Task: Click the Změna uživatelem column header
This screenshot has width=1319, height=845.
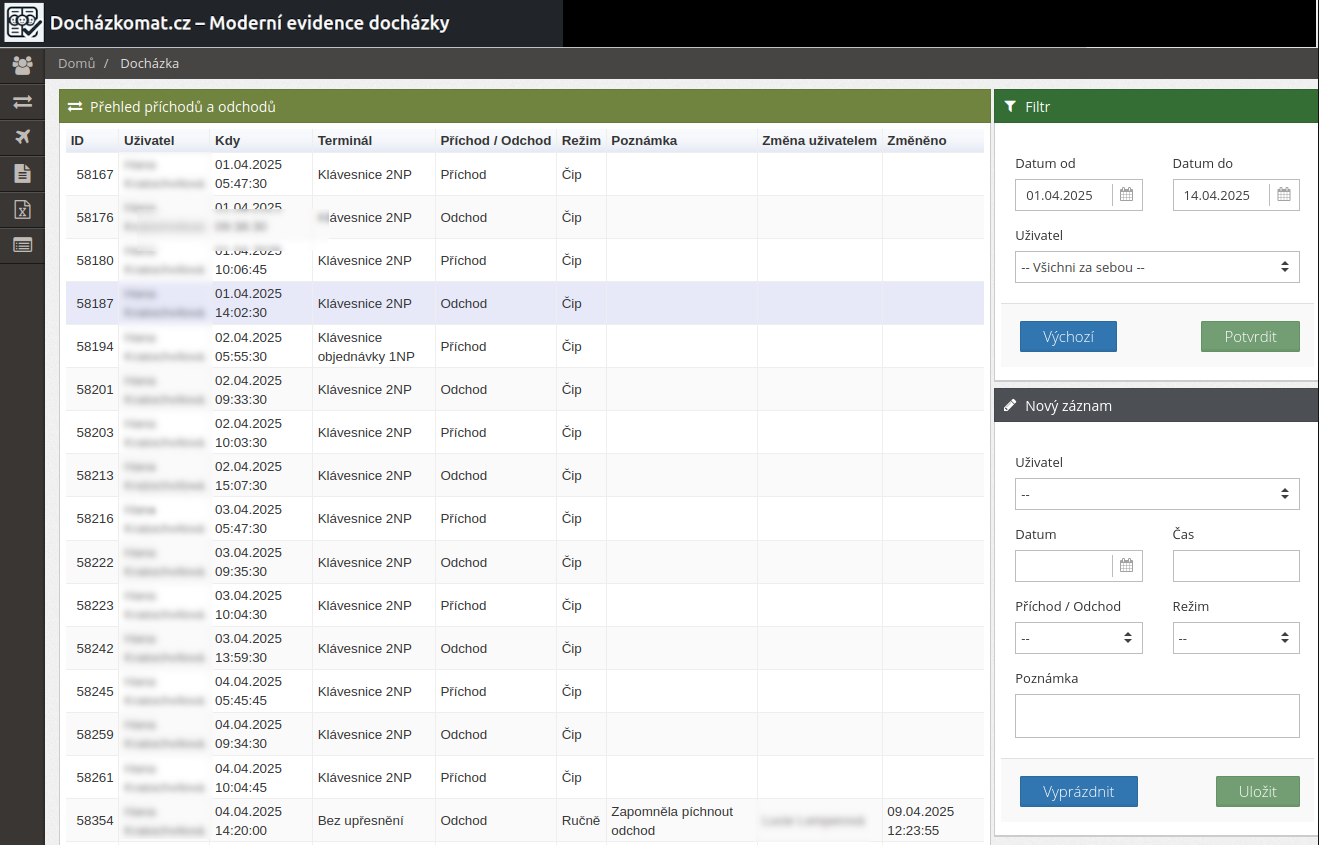Action: click(x=820, y=141)
